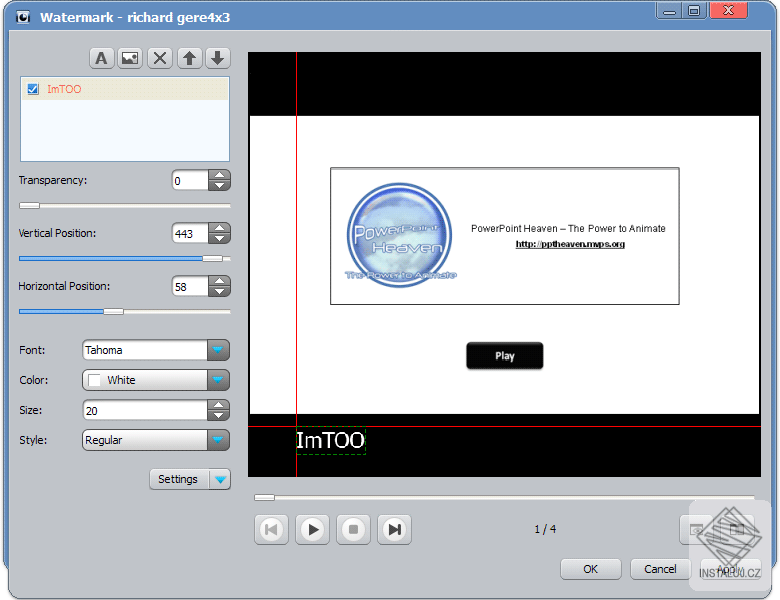Click the OK button

coord(590,569)
